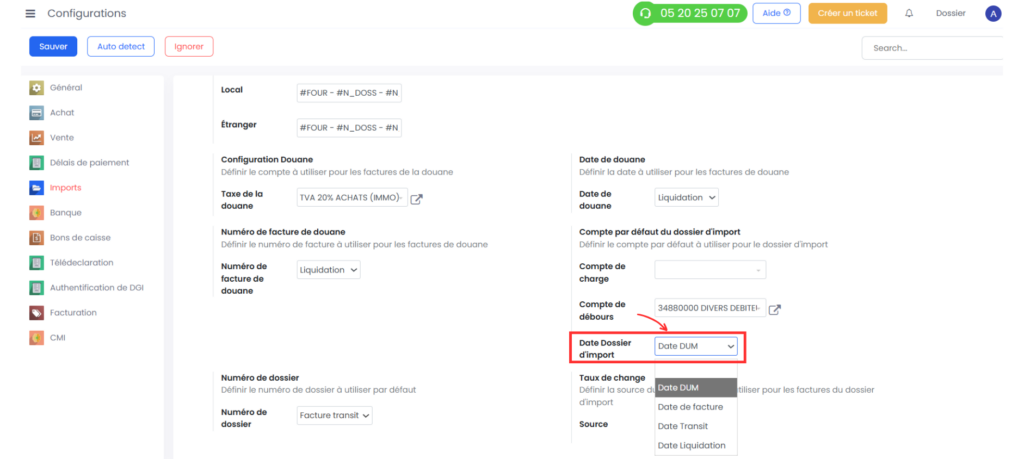Open external link for Compte de débours

(x=775, y=309)
